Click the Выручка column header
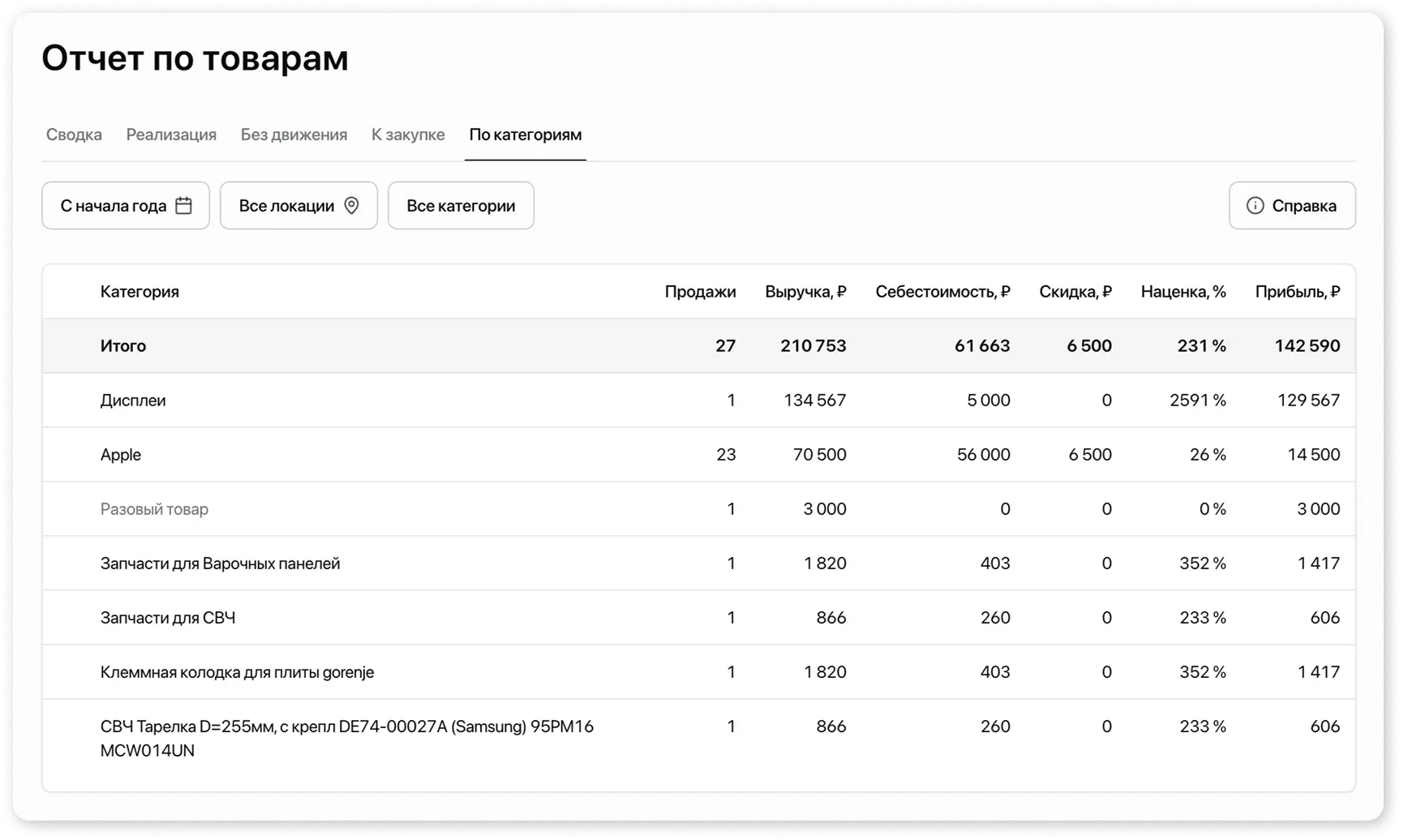This screenshot has height=840, width=1408. [805, 292]
